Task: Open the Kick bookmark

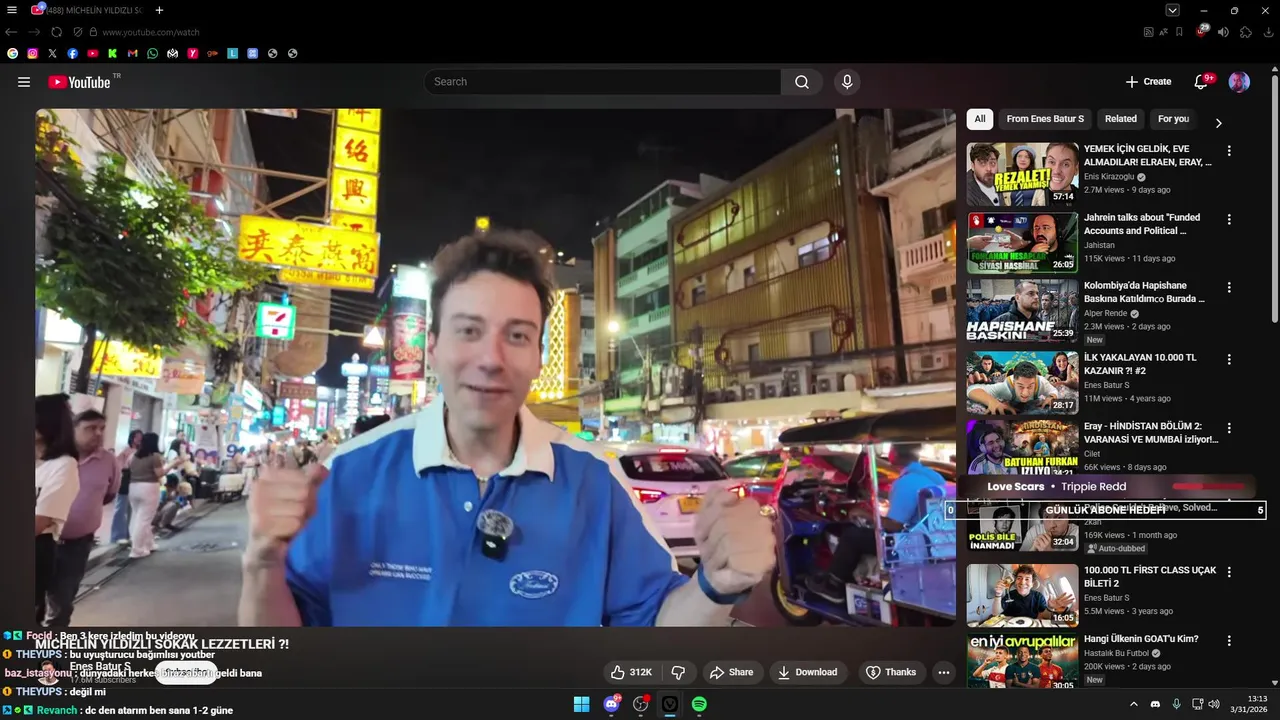Action: (x=112, y=53)
